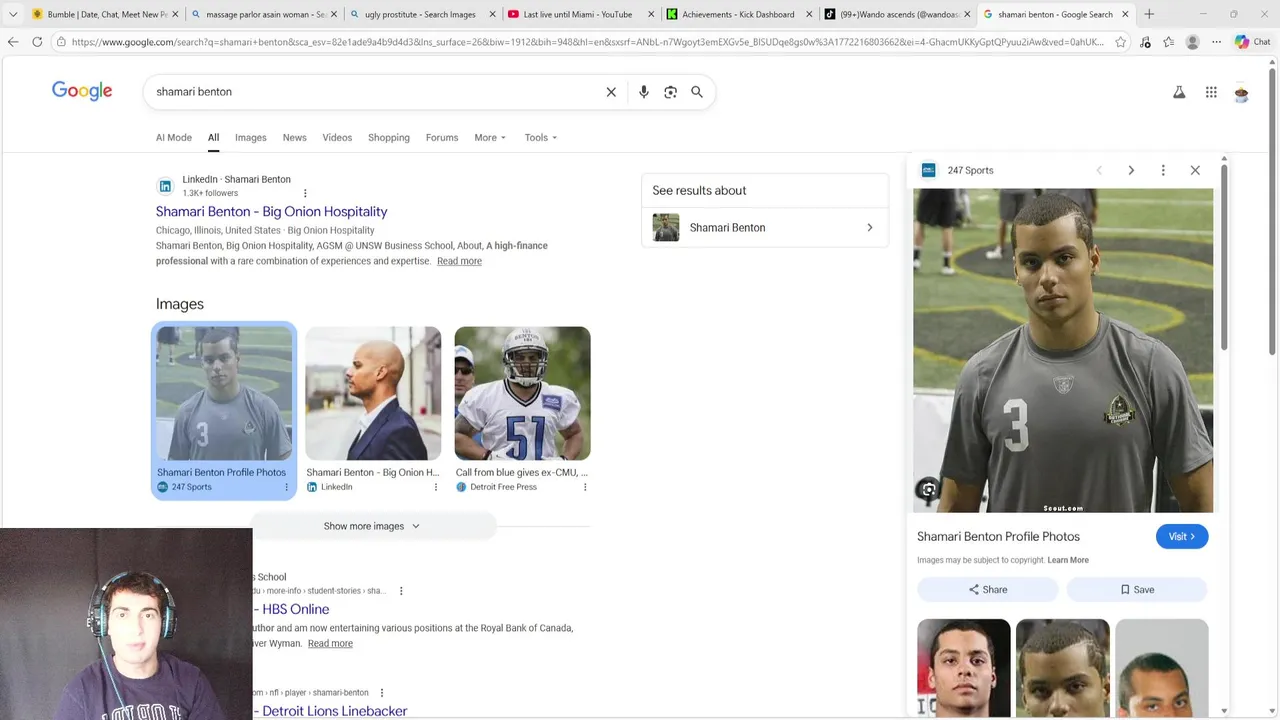1280x720 pixels.
Task: Expand Show more images
Action: tap(373, 526)
